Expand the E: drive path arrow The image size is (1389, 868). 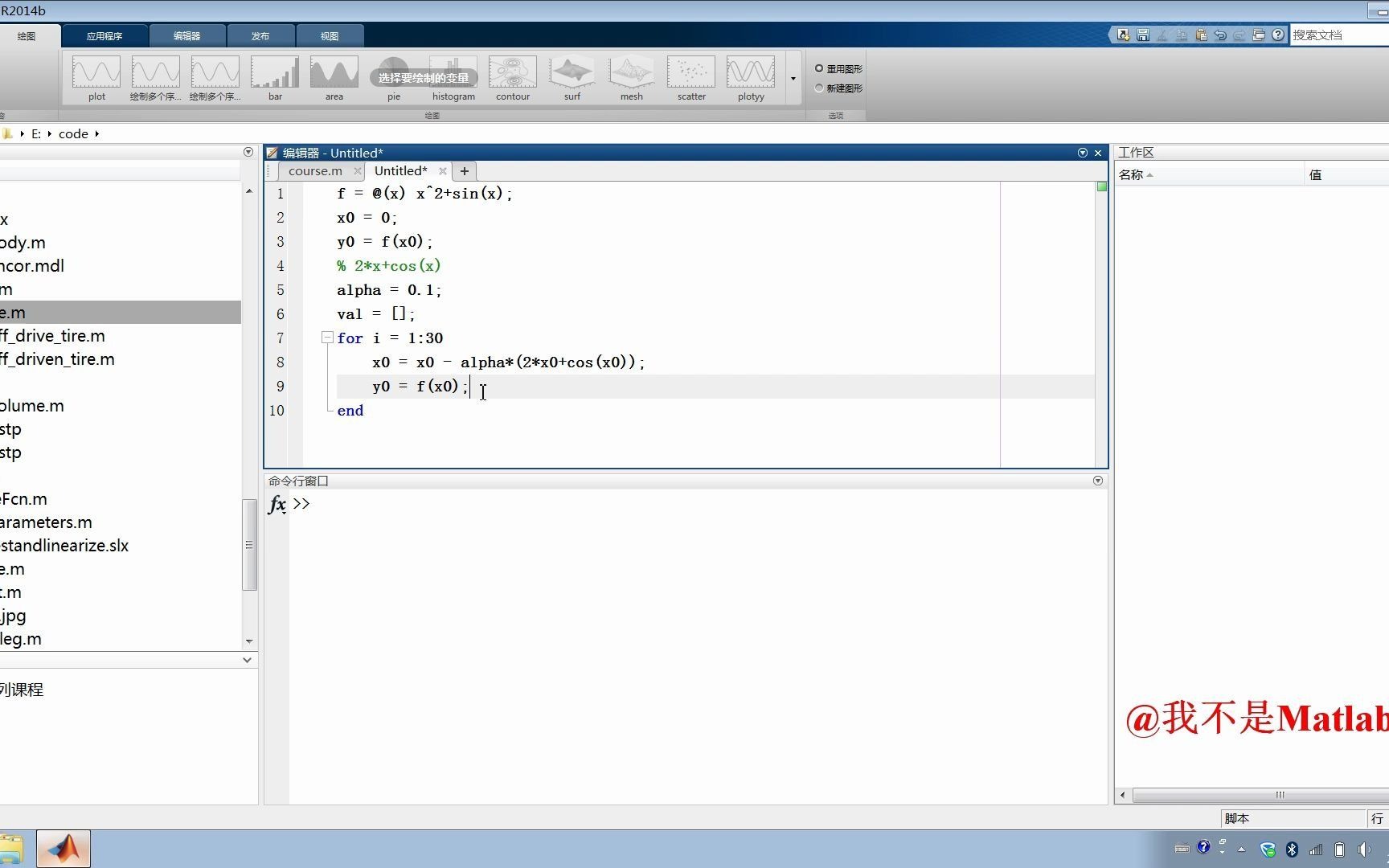pyautogui.click(x=50, y=133)
